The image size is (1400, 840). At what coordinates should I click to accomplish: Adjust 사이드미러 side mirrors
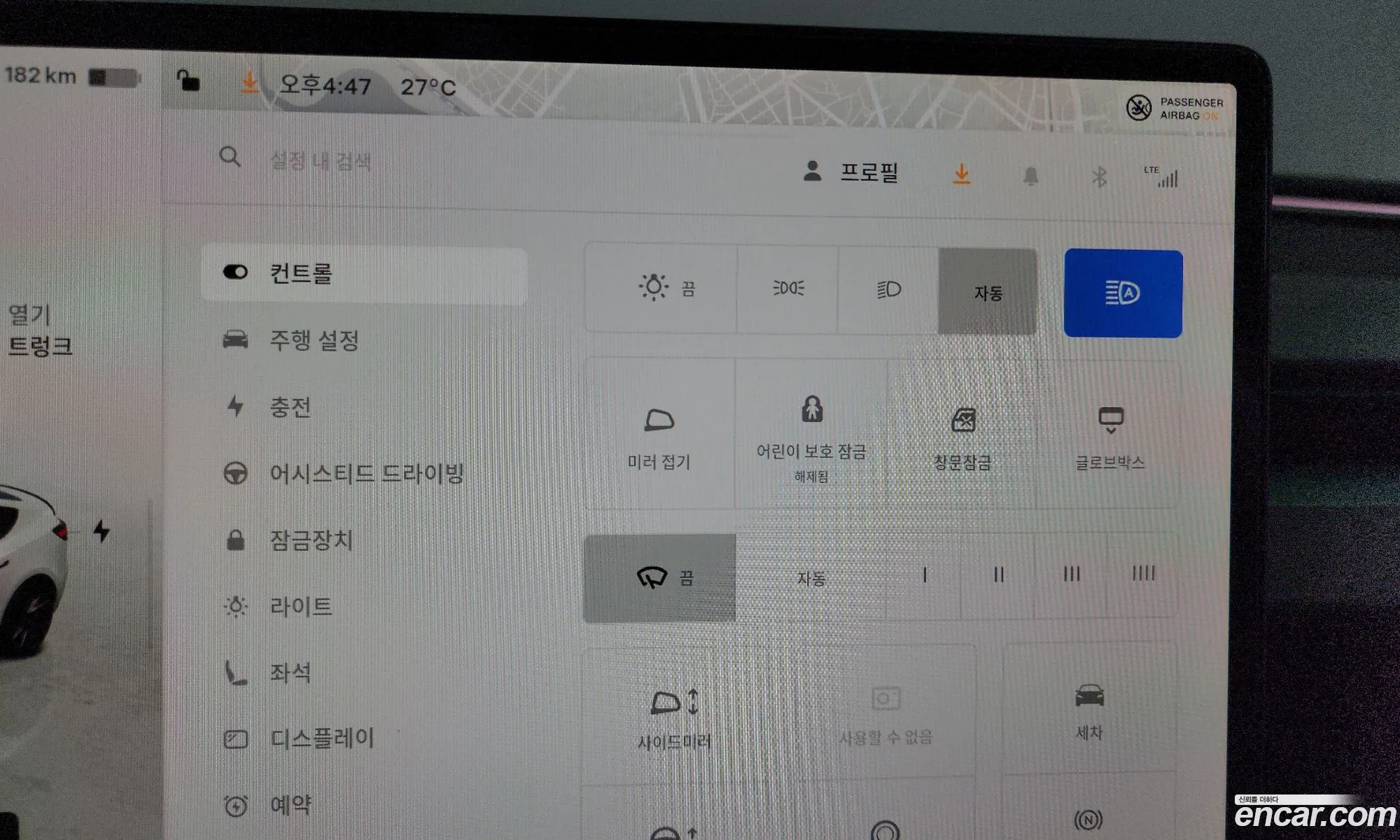pos(675,718)
